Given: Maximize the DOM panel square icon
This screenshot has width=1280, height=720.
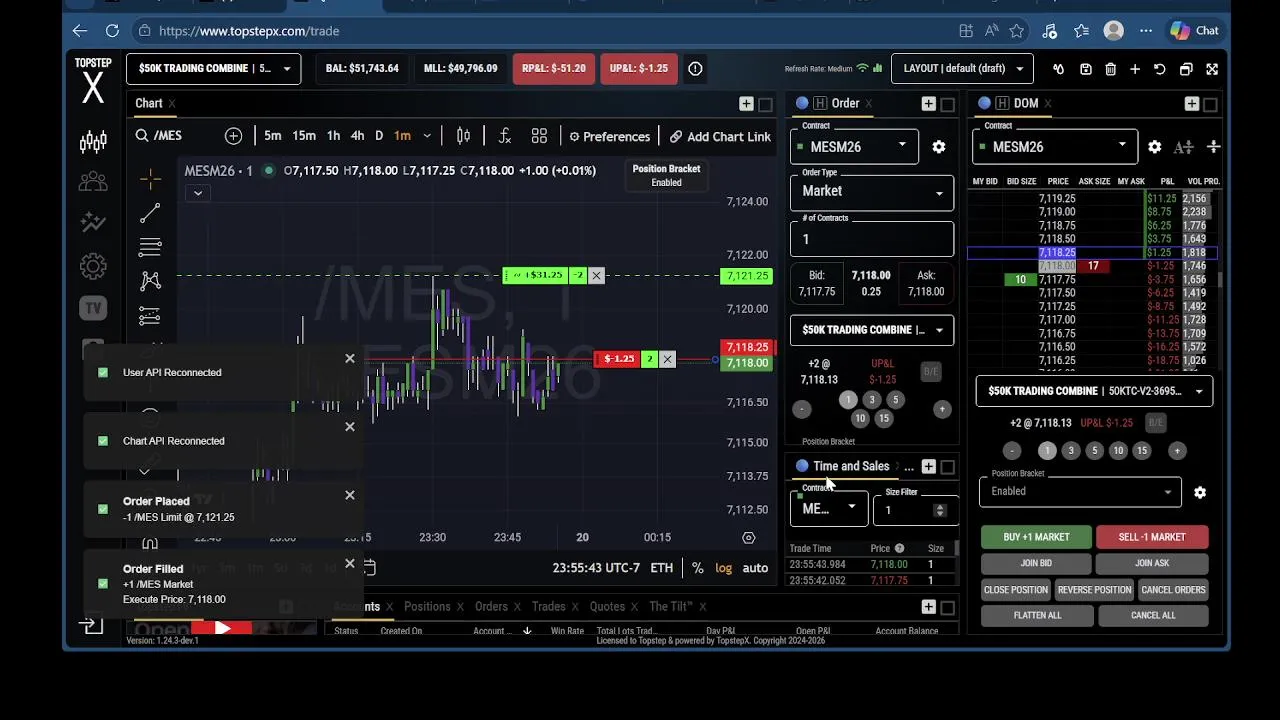Looking at the screenshot, I should (x=1211, y=104).
